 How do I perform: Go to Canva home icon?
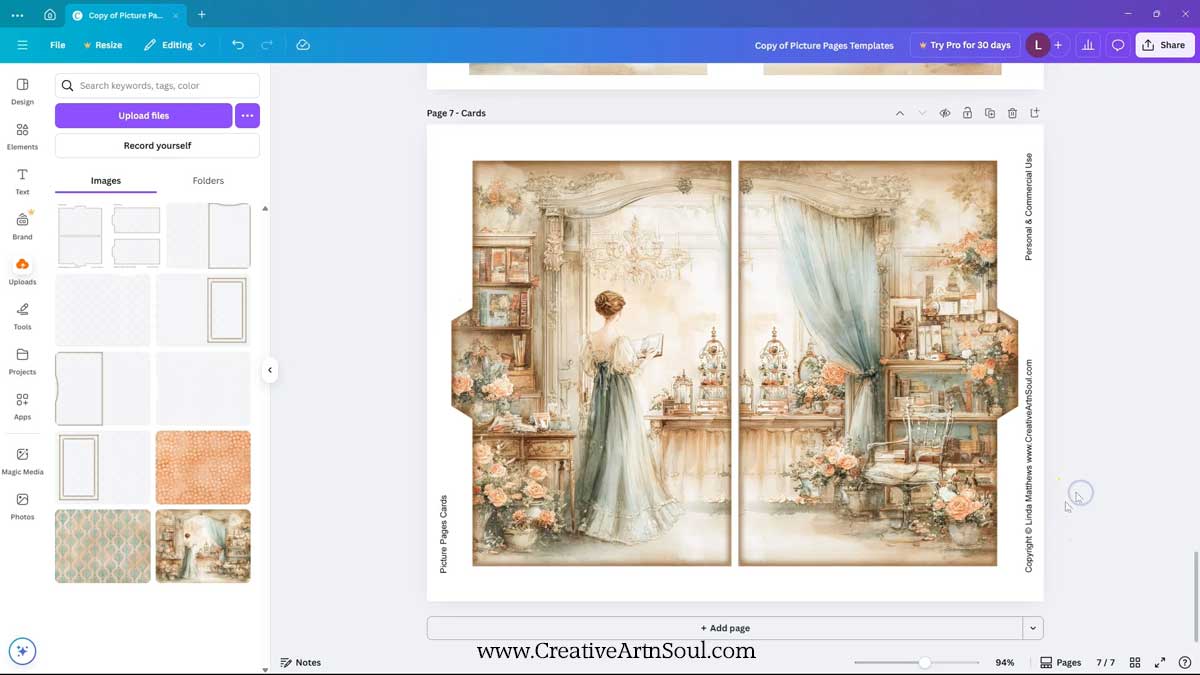50,15
